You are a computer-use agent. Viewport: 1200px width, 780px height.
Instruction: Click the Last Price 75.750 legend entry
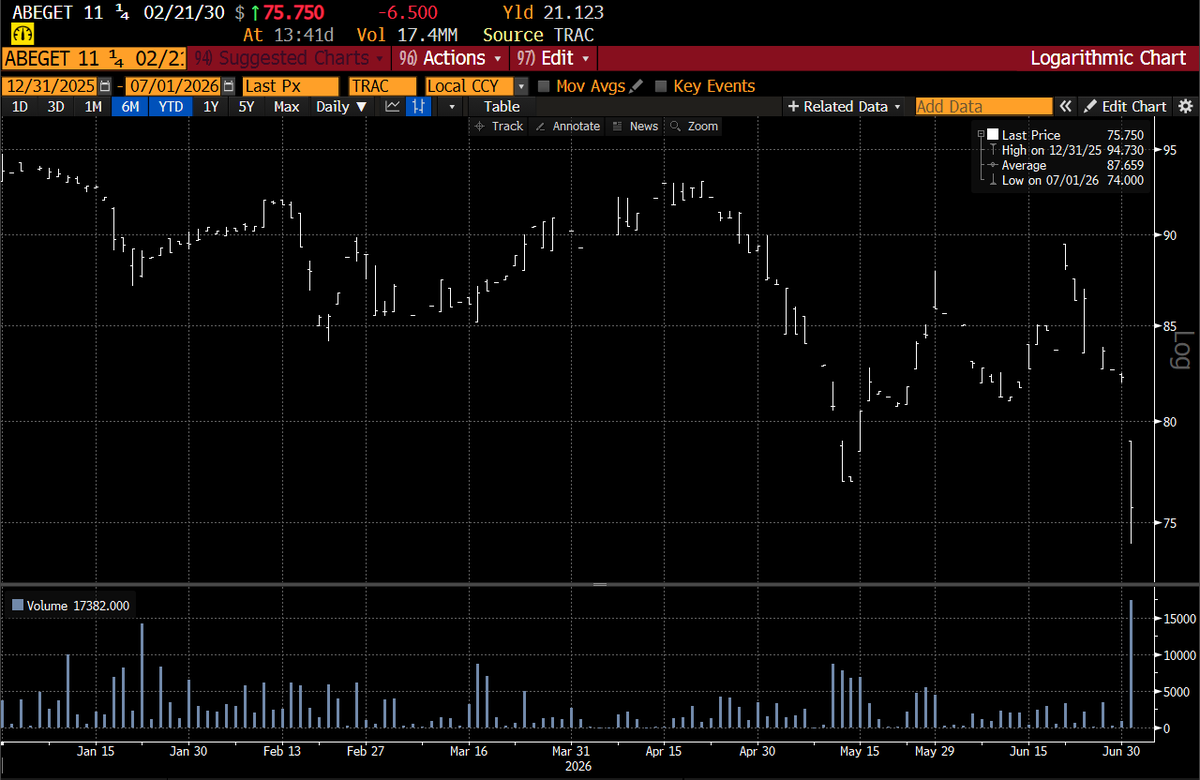coord(1072,134)
